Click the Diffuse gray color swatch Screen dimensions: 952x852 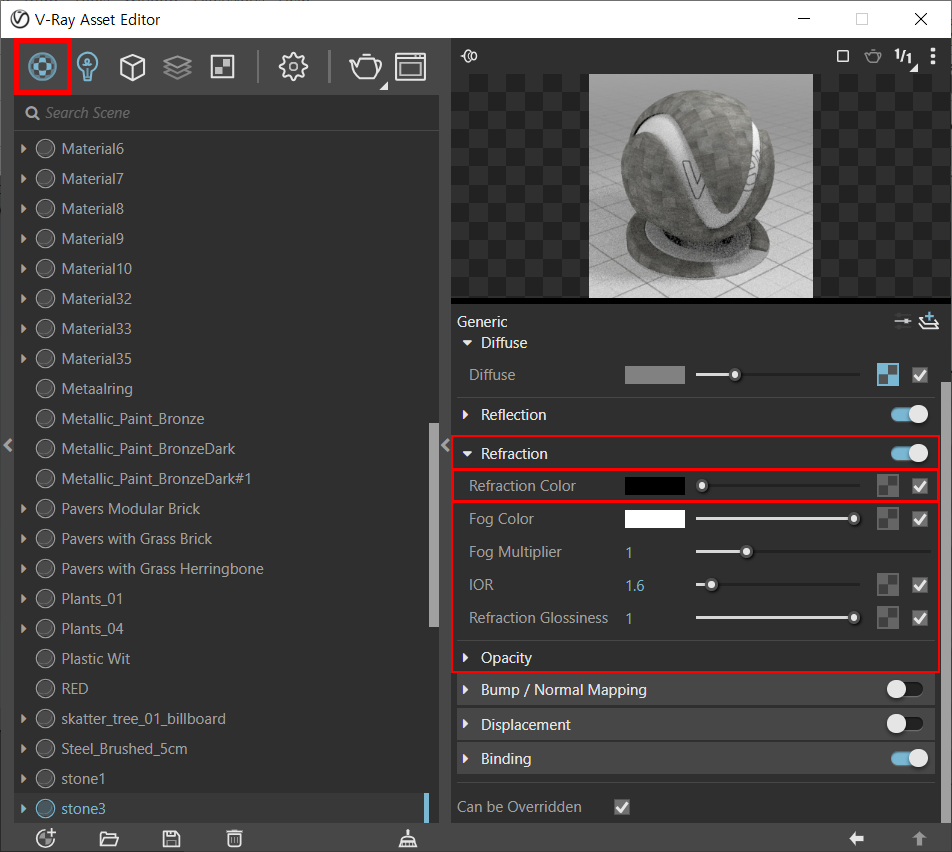pos(654,375)
